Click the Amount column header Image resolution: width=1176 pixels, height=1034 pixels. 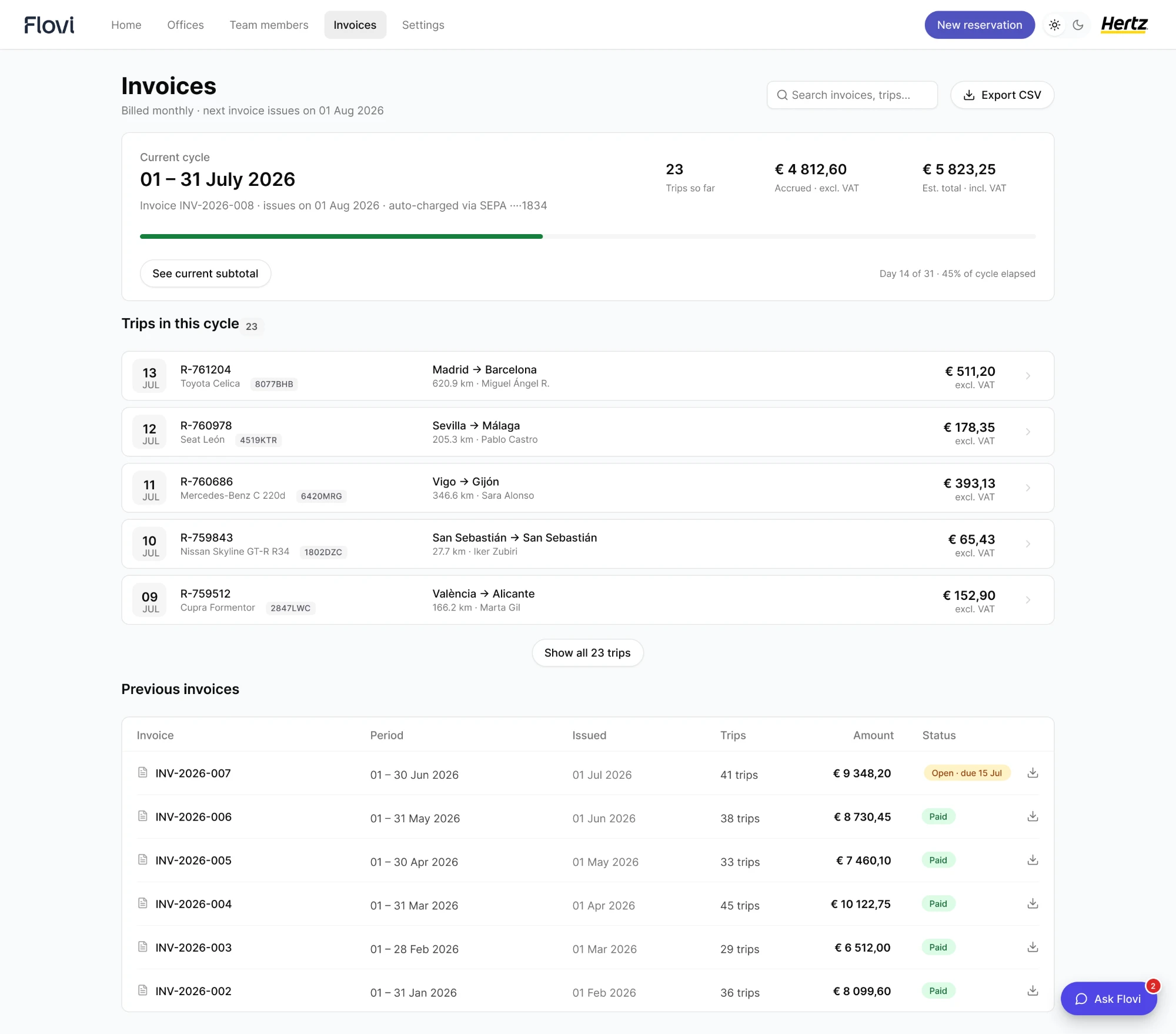pyautogui.click(x=873, y=735)
